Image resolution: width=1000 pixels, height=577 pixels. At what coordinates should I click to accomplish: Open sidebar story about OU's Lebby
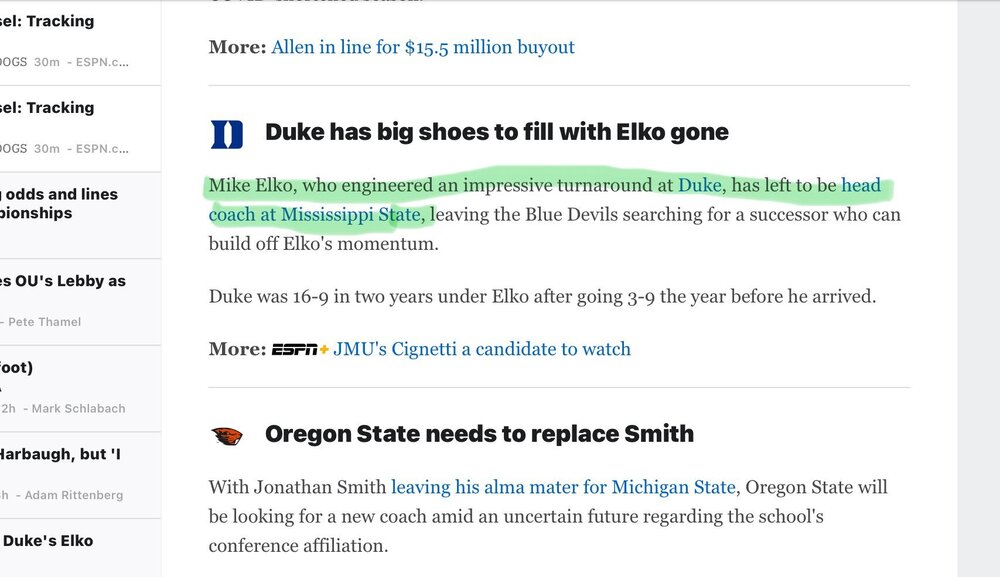click(x=80, y=302)
